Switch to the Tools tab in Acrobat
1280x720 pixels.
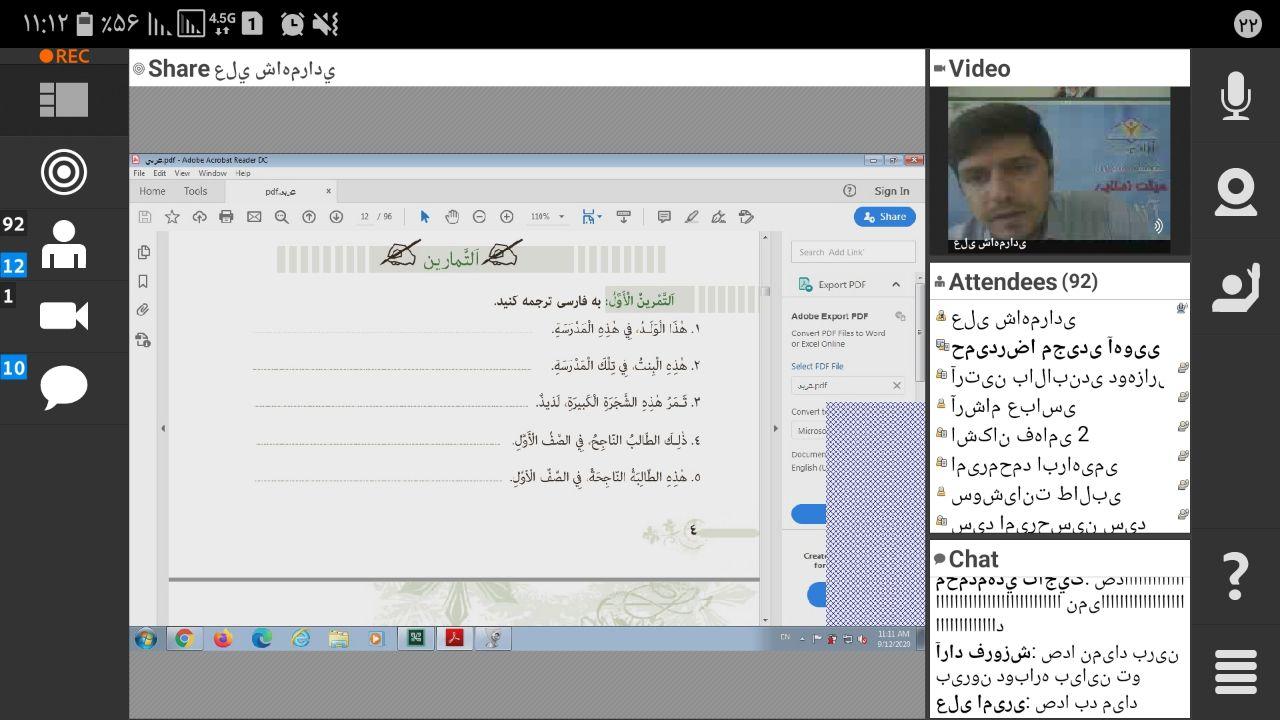tap(195, 191)
